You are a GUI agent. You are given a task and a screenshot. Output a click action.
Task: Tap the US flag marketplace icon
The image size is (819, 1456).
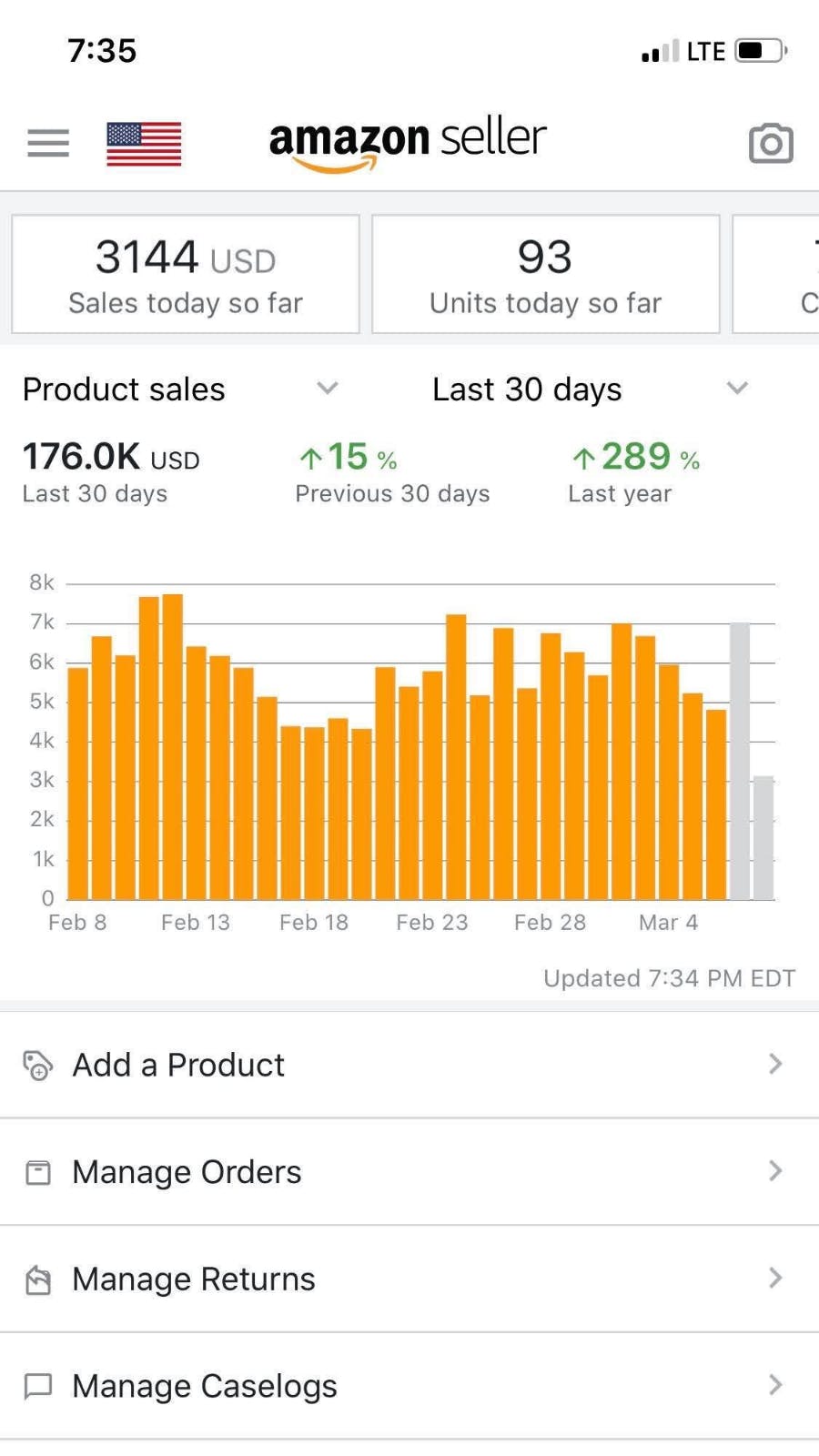tap(144, 144)
